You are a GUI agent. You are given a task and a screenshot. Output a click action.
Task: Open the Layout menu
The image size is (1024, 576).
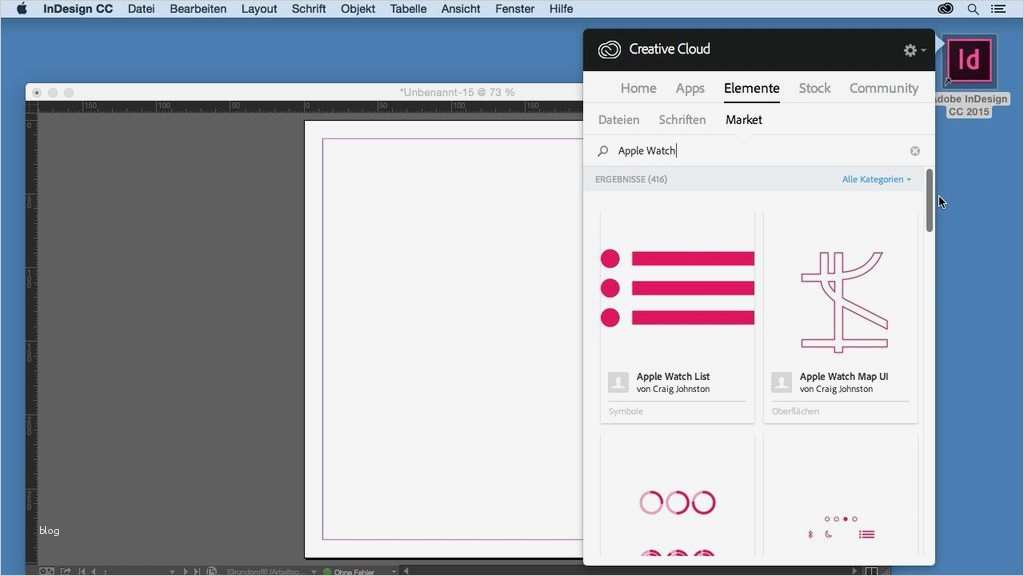pyautogui.click(x=259, y=8)
